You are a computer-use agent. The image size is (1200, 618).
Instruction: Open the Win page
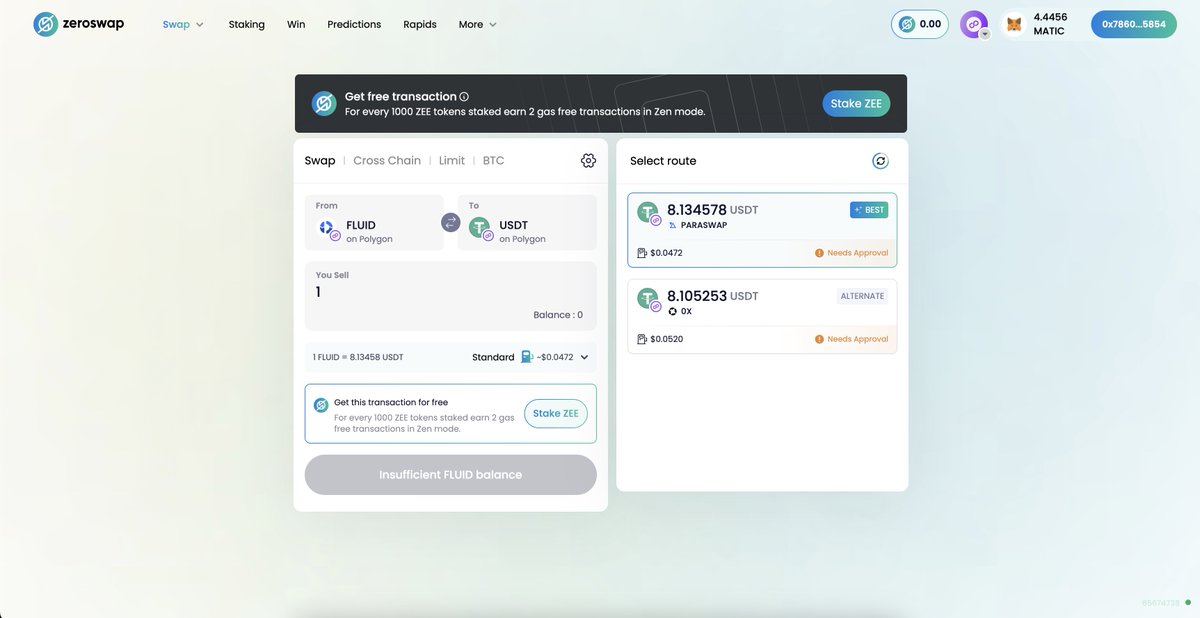(x=296, y=24)
